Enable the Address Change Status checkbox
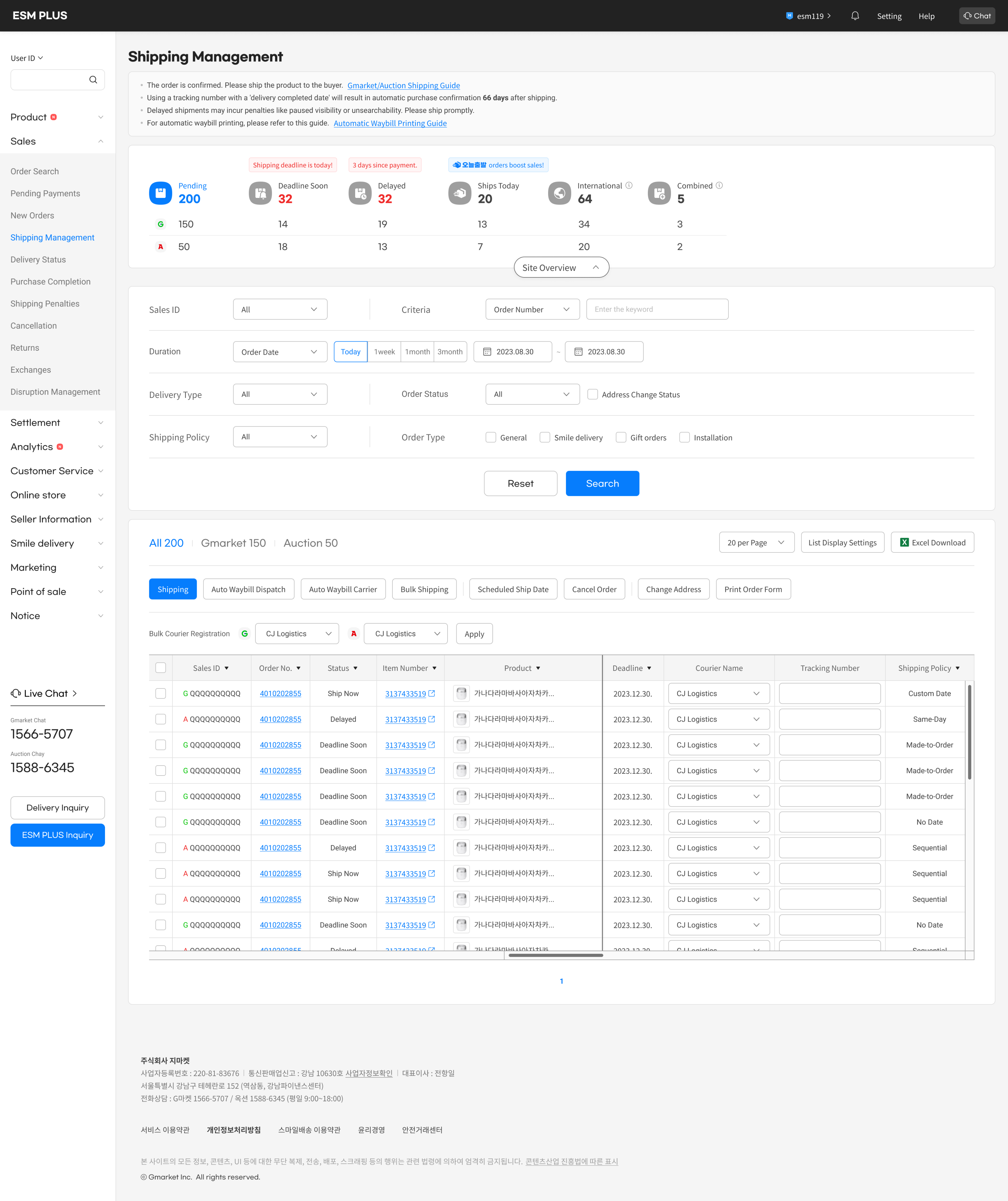 tap(593, 395)
